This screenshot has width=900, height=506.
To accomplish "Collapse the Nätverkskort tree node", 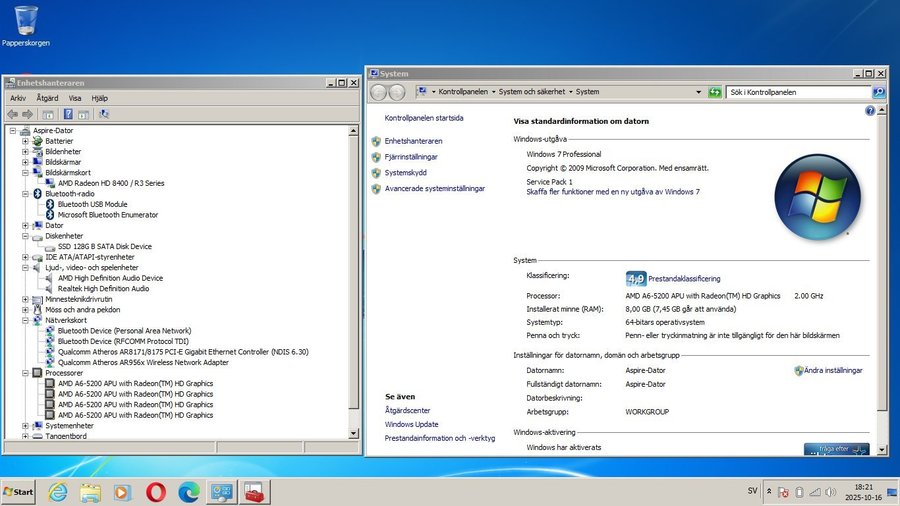I will (25, 320).
